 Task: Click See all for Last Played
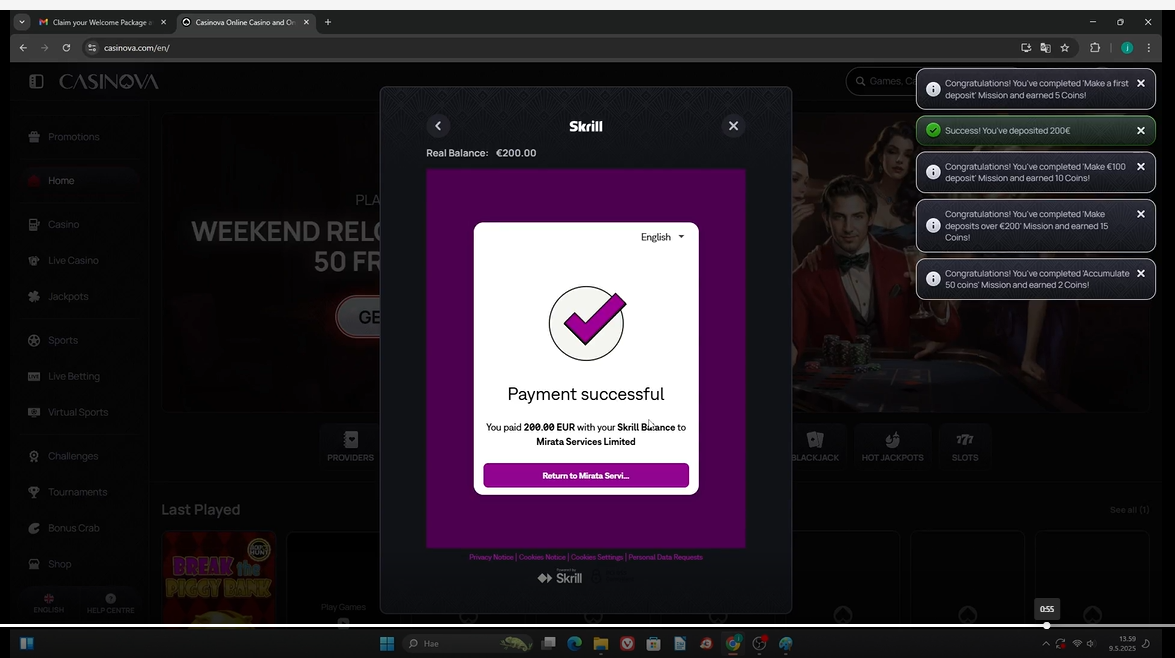tap(1129, 510)
